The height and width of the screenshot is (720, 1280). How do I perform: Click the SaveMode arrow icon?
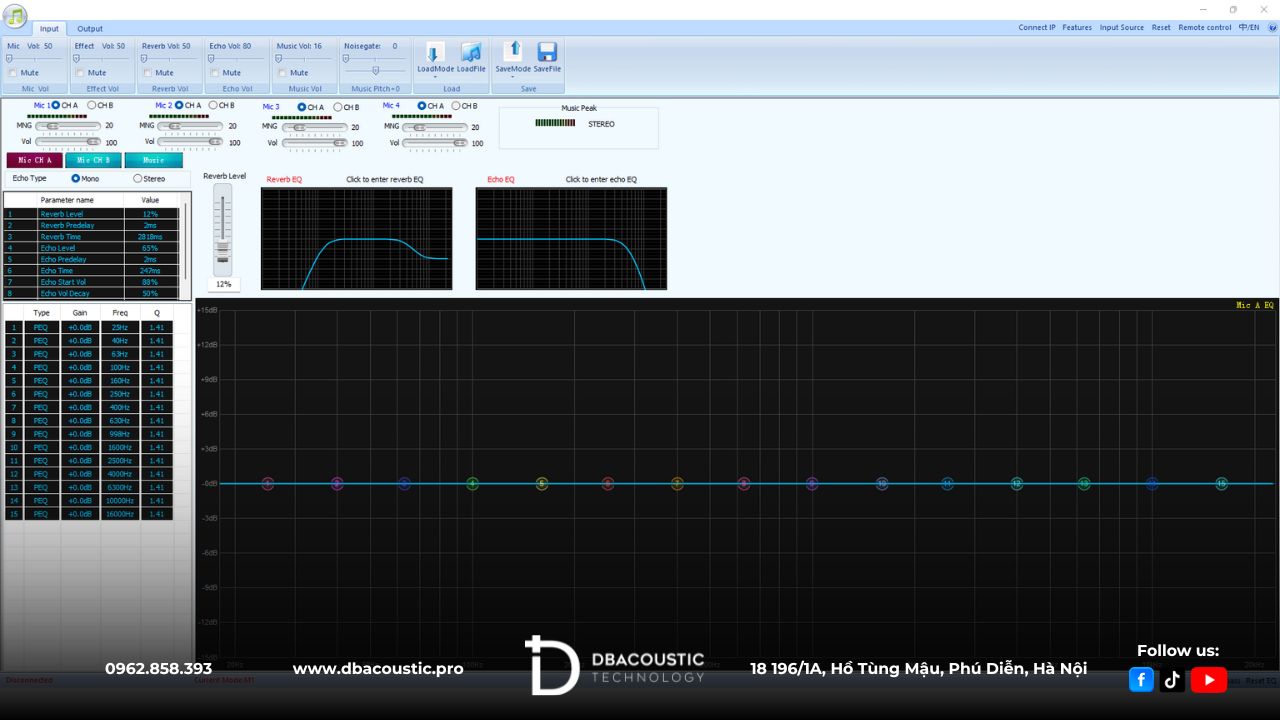point(513,51)
